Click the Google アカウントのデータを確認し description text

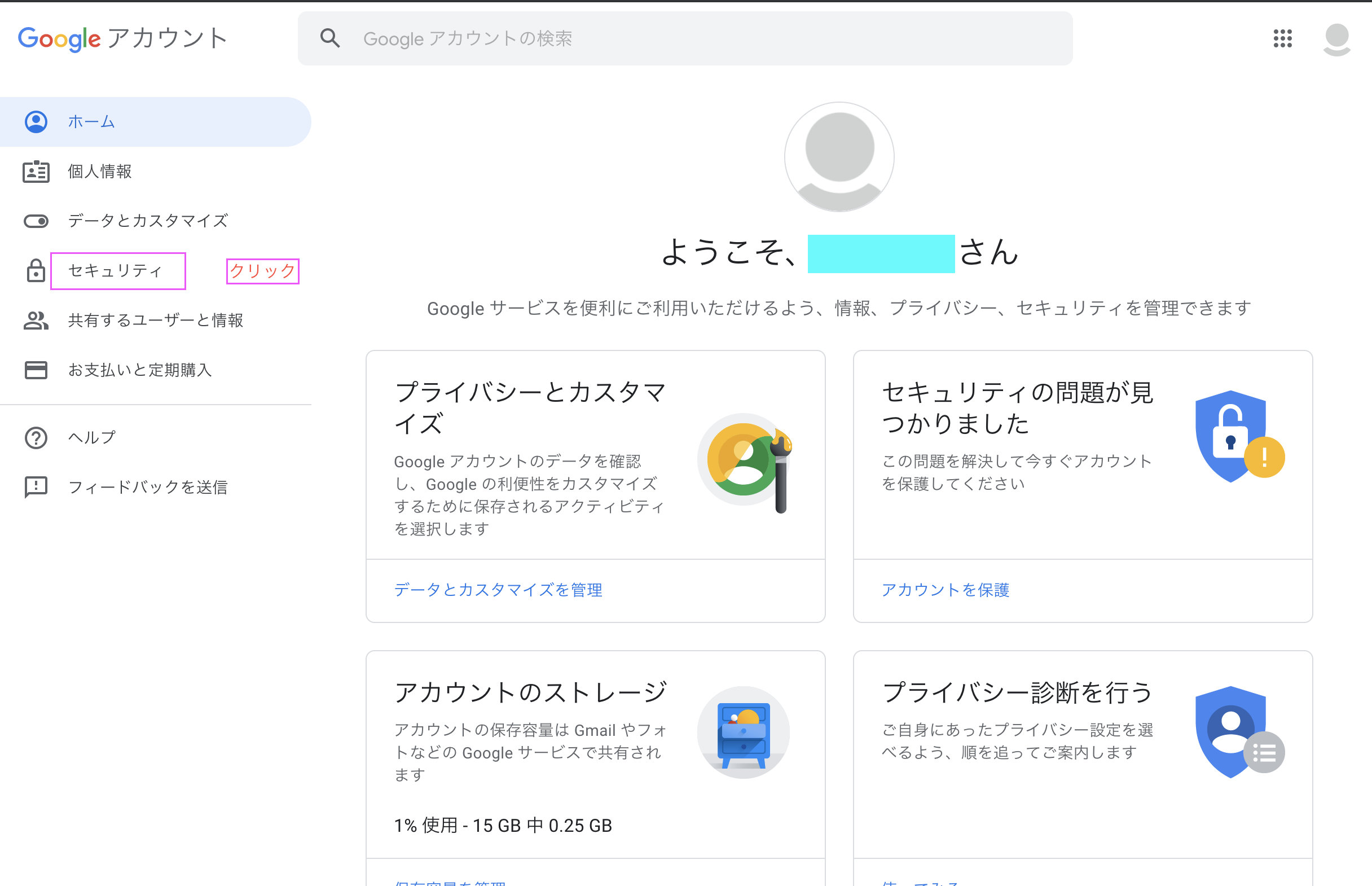(529, 495)
